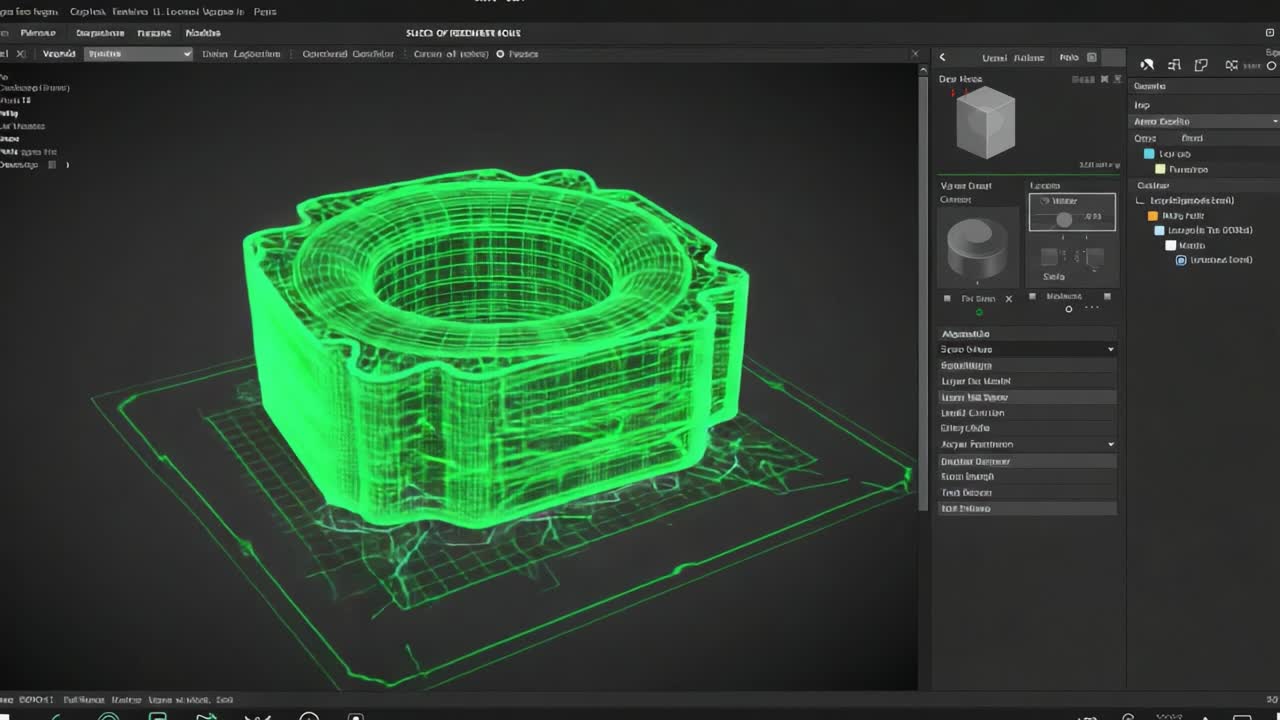Select the magnifier tool in the right toolbar
Image resolution: width=1280 pixels, height=720 pixels.
pyautogui.click(x=1147, y=64)
